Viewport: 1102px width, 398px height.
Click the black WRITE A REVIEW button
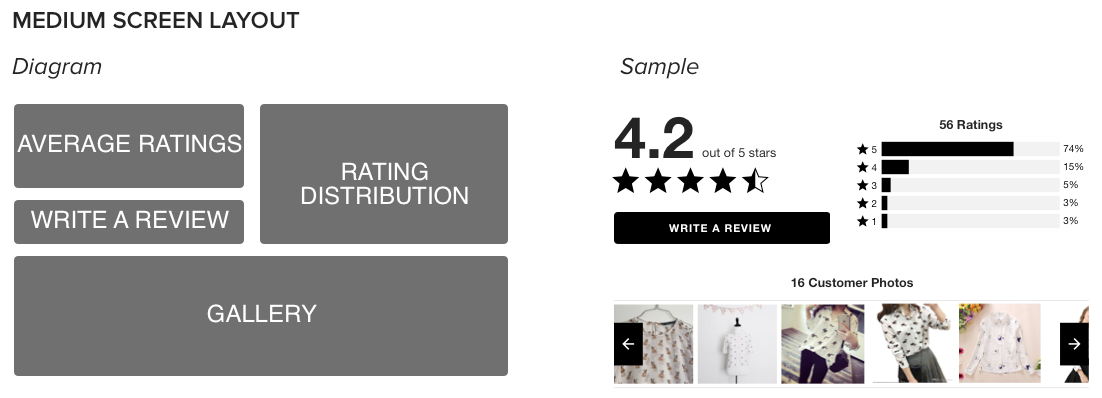(722, 228)
